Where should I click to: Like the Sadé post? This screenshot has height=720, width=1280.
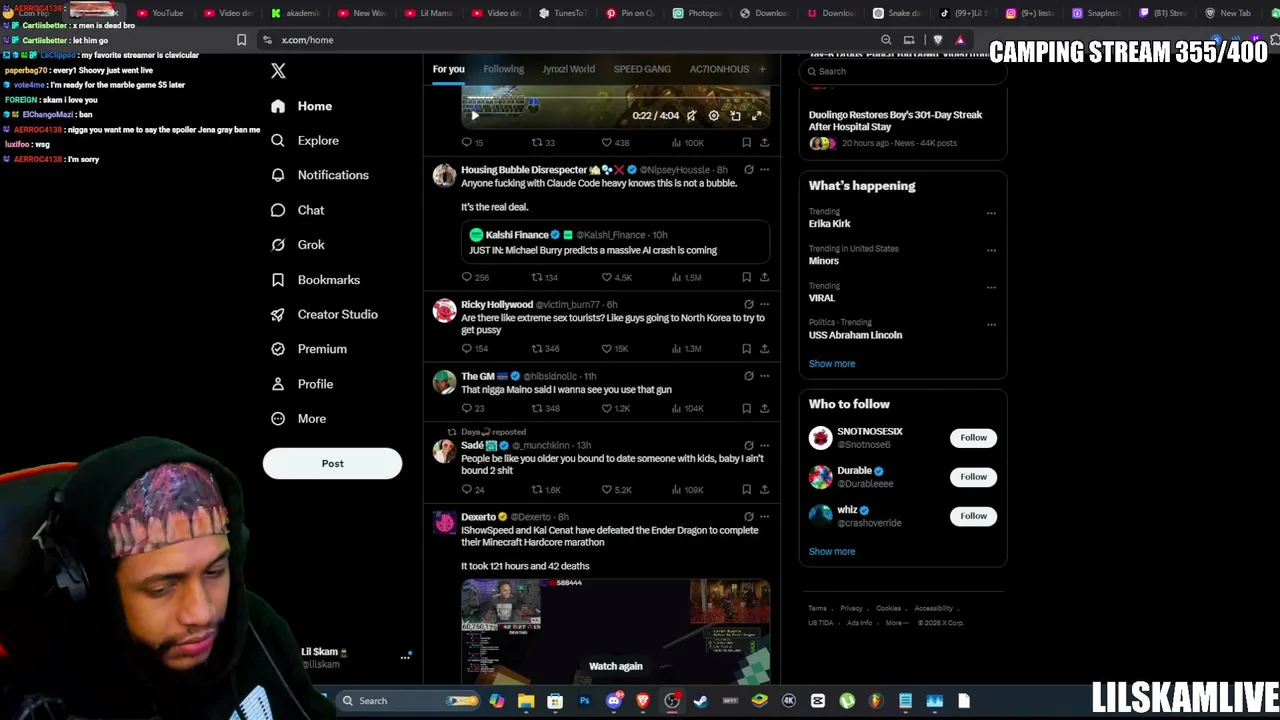pos(616,489)
